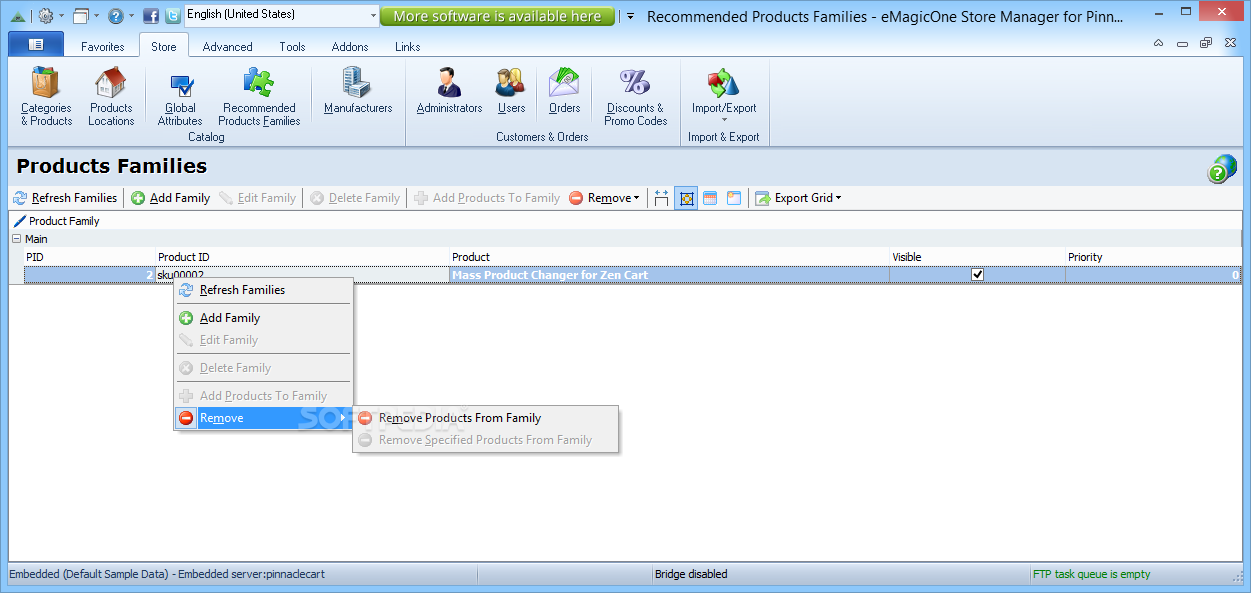
Task: Open the Export Grid dropdown
Action: click(798, 198)
